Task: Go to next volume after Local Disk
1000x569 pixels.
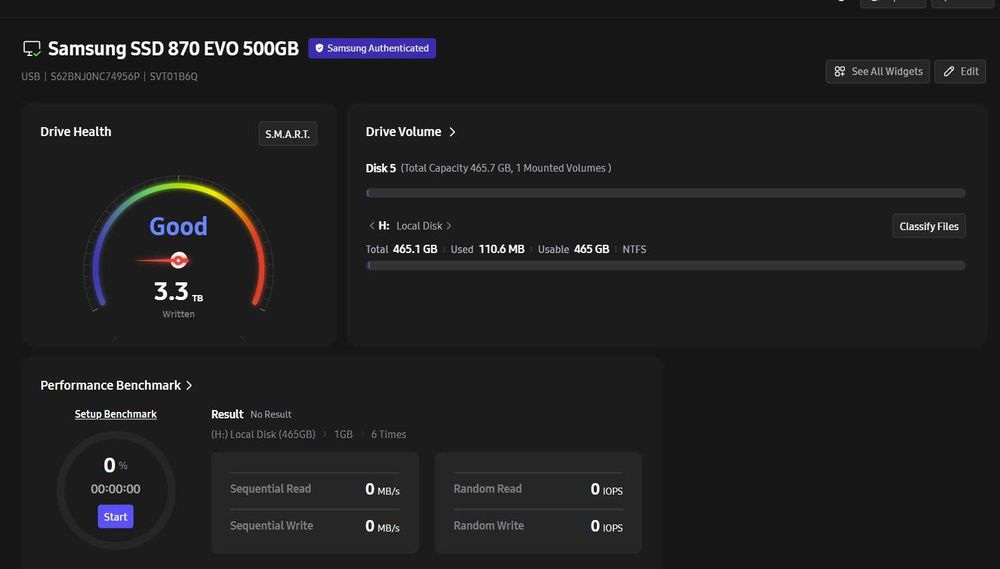Action: 449,226
